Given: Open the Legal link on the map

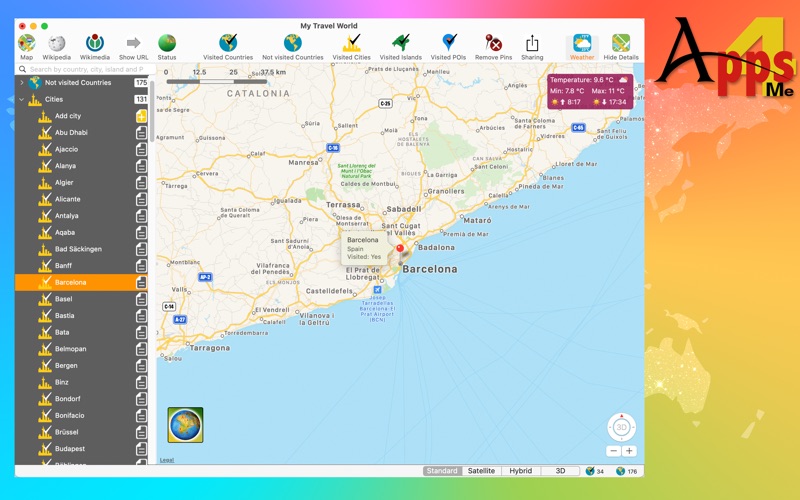Looking at the screenshot, I should (x=167, y=460).
